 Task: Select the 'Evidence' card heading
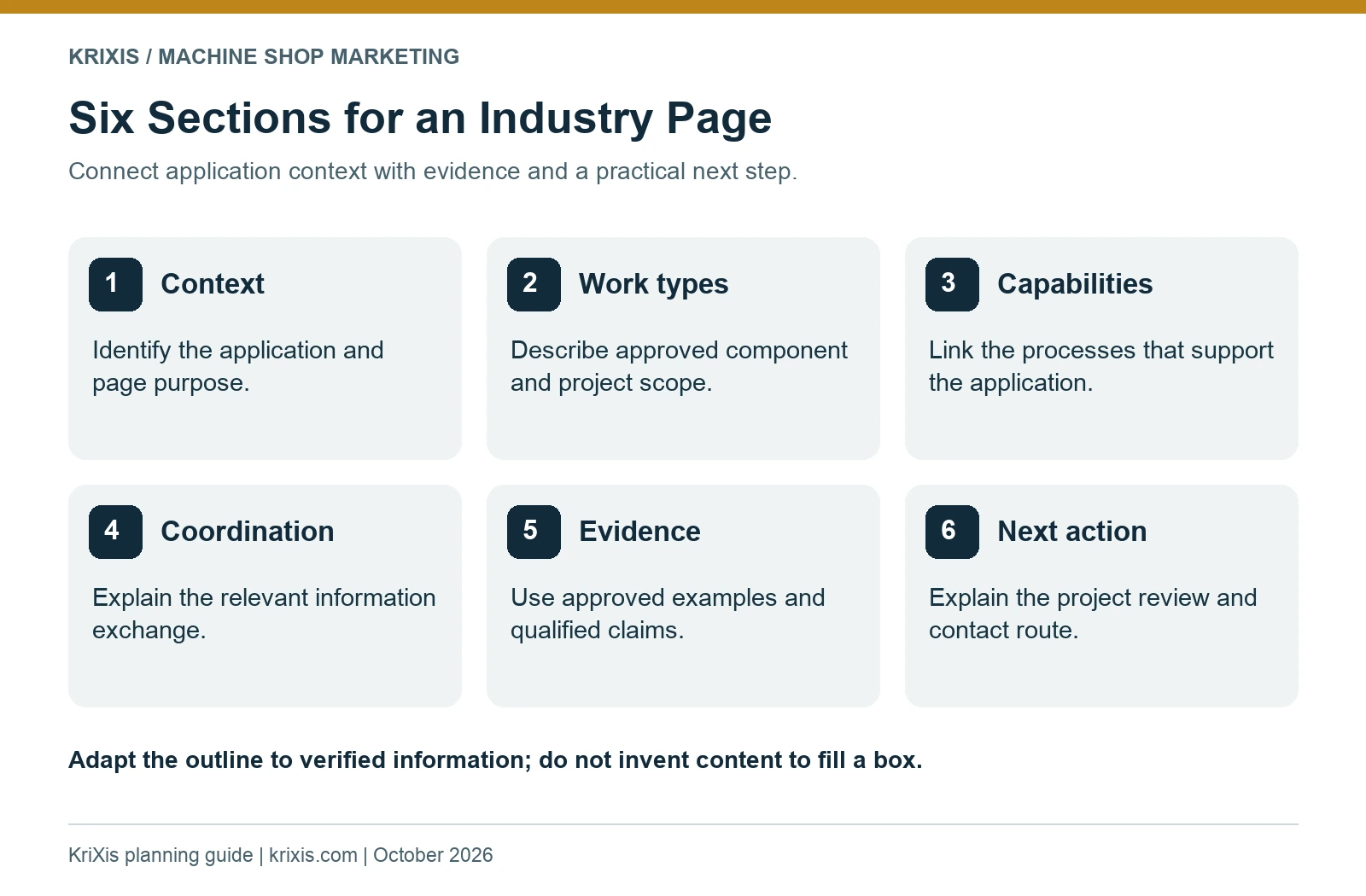[640, 532]
